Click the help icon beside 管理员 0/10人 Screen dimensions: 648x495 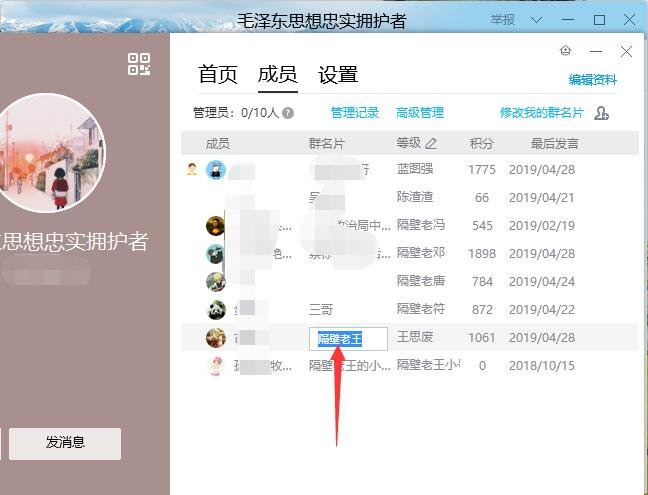(288, 113)
